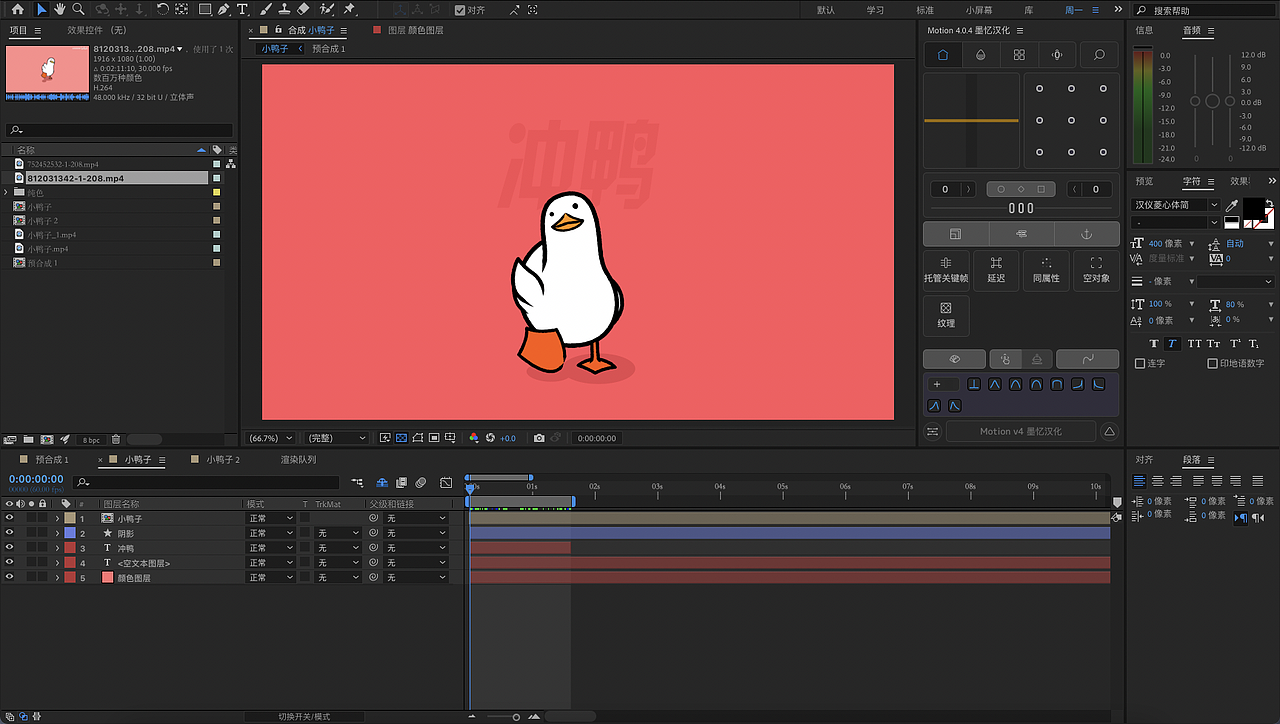Select the Pen tool
This screenshot has width=1280, height=724.
(223, 9)
